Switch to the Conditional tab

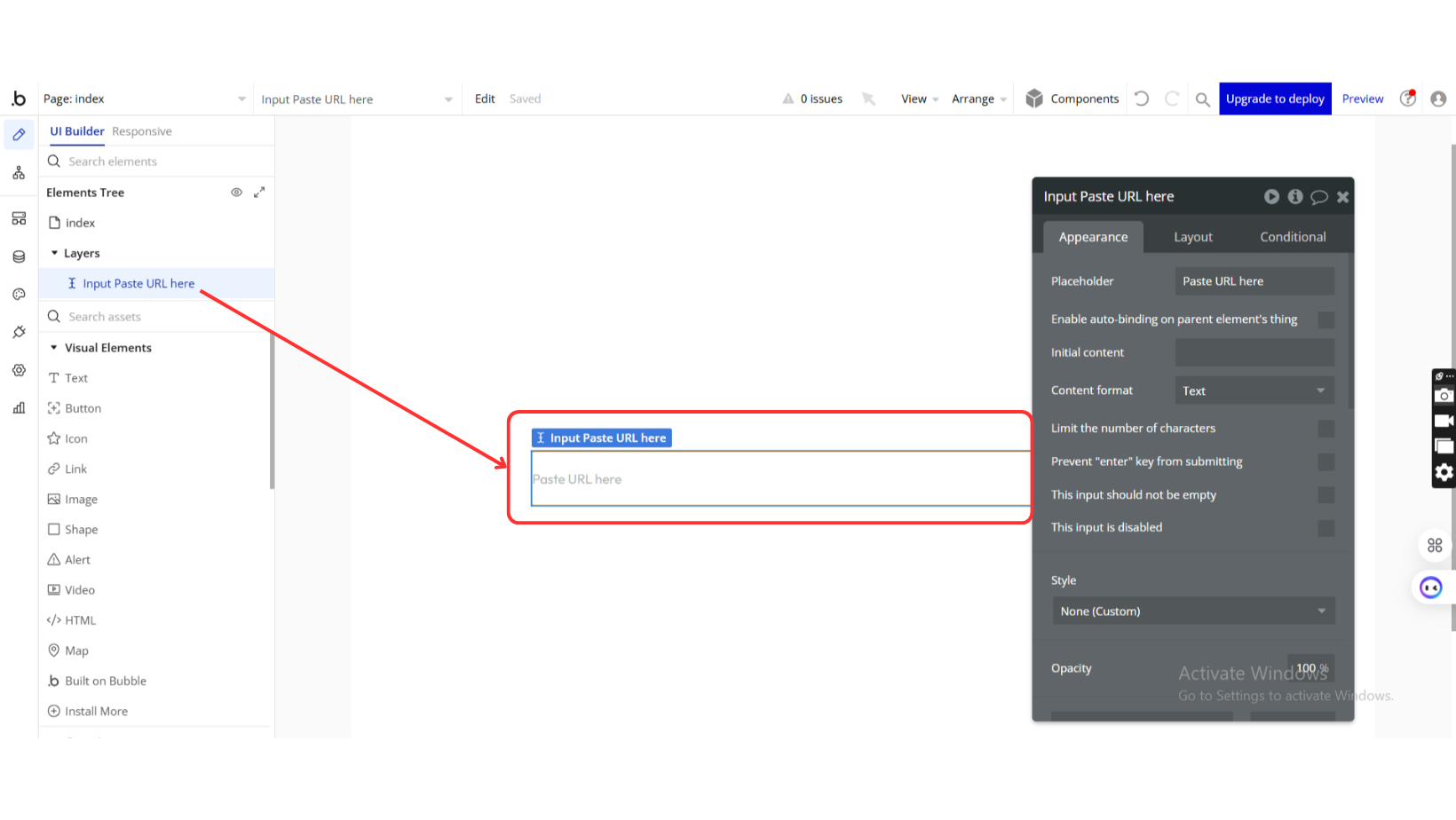tap(1293, 237)
